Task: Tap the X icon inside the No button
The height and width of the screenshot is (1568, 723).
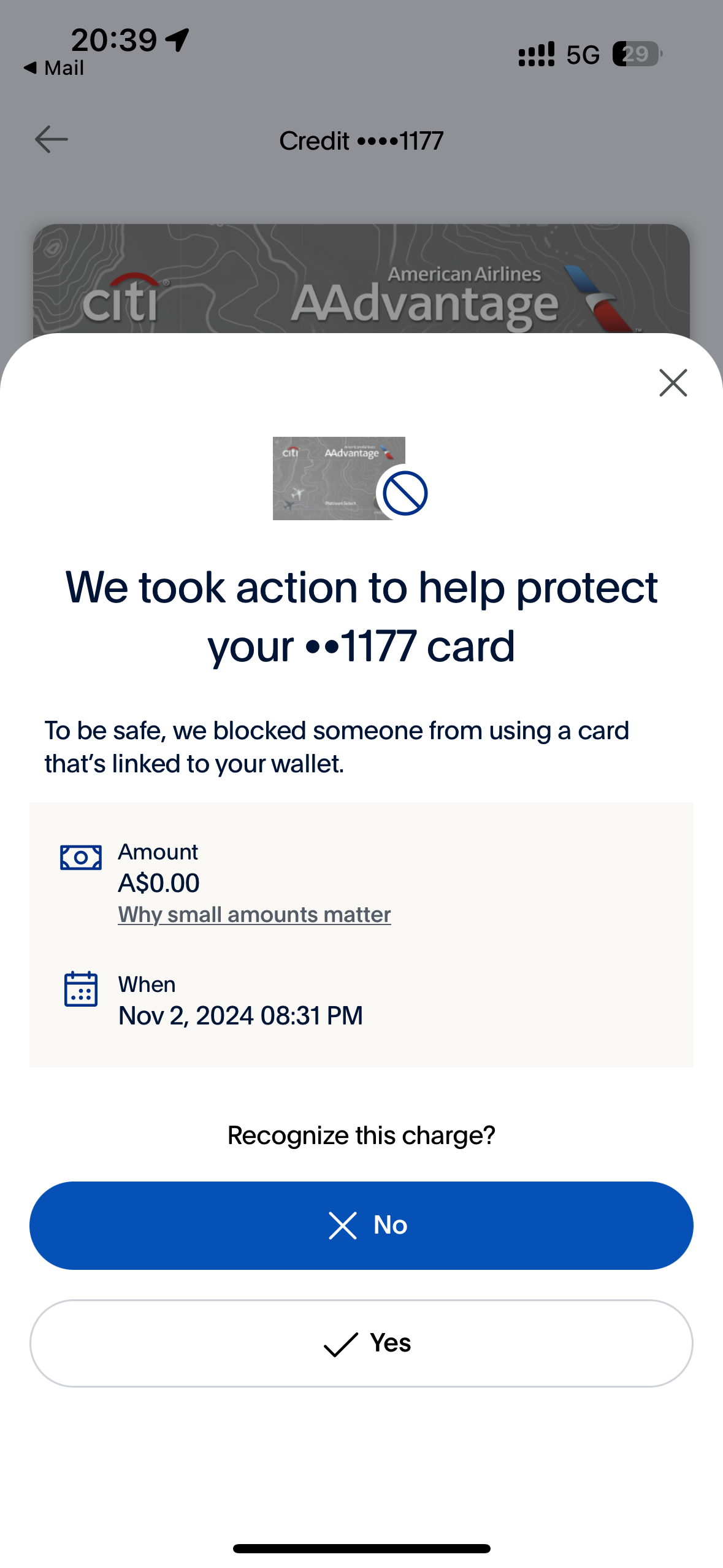Action: (x=342, y=1226)
